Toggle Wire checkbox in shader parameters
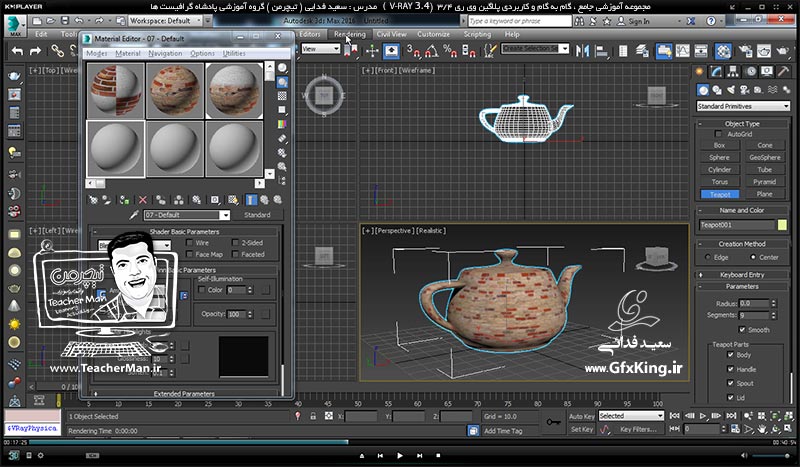 pos(189,242)
